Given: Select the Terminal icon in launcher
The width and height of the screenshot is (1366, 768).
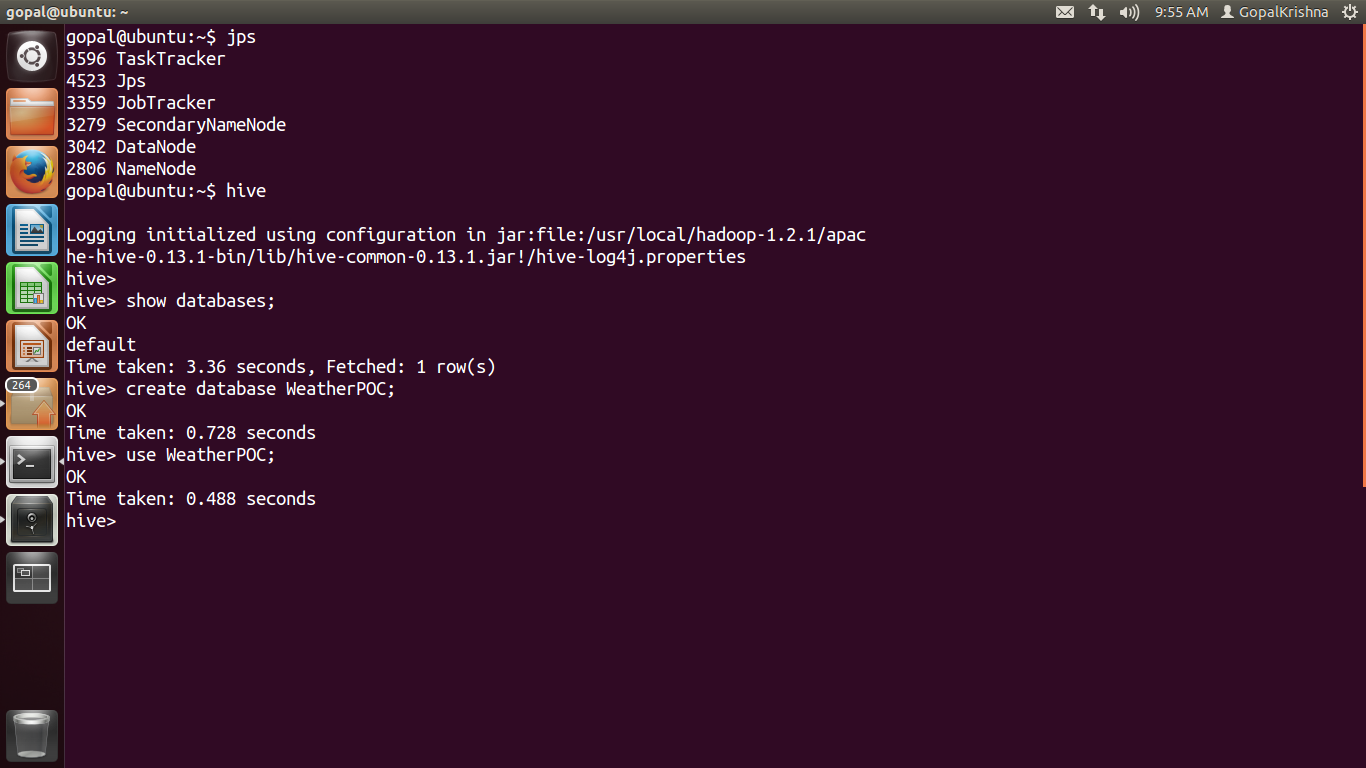Looking at the screenshot, I should pyautogui.click(x=32, y=462).
